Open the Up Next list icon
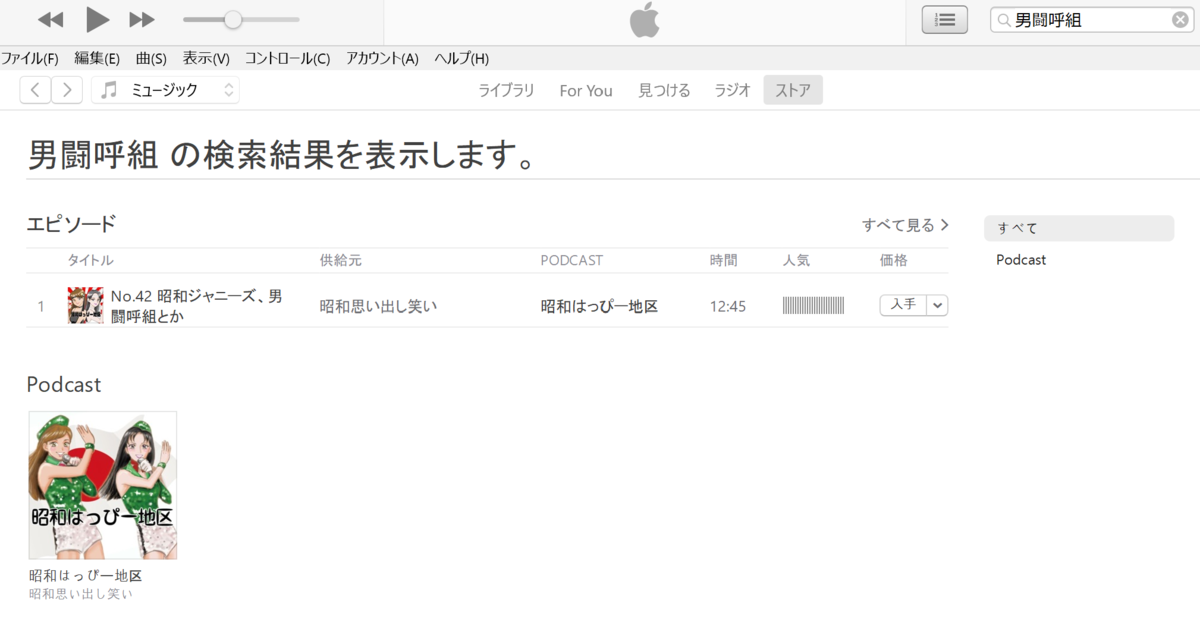The width and height of the screenshot is (1200, 622). coord(944,19)
